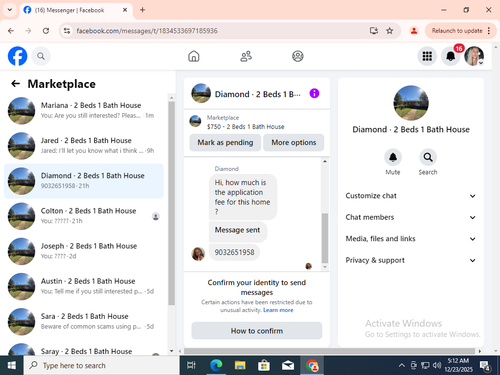The height and width of the screenshot is (375, 500).
Task: Open account profile picture menu
Action: 474,56
